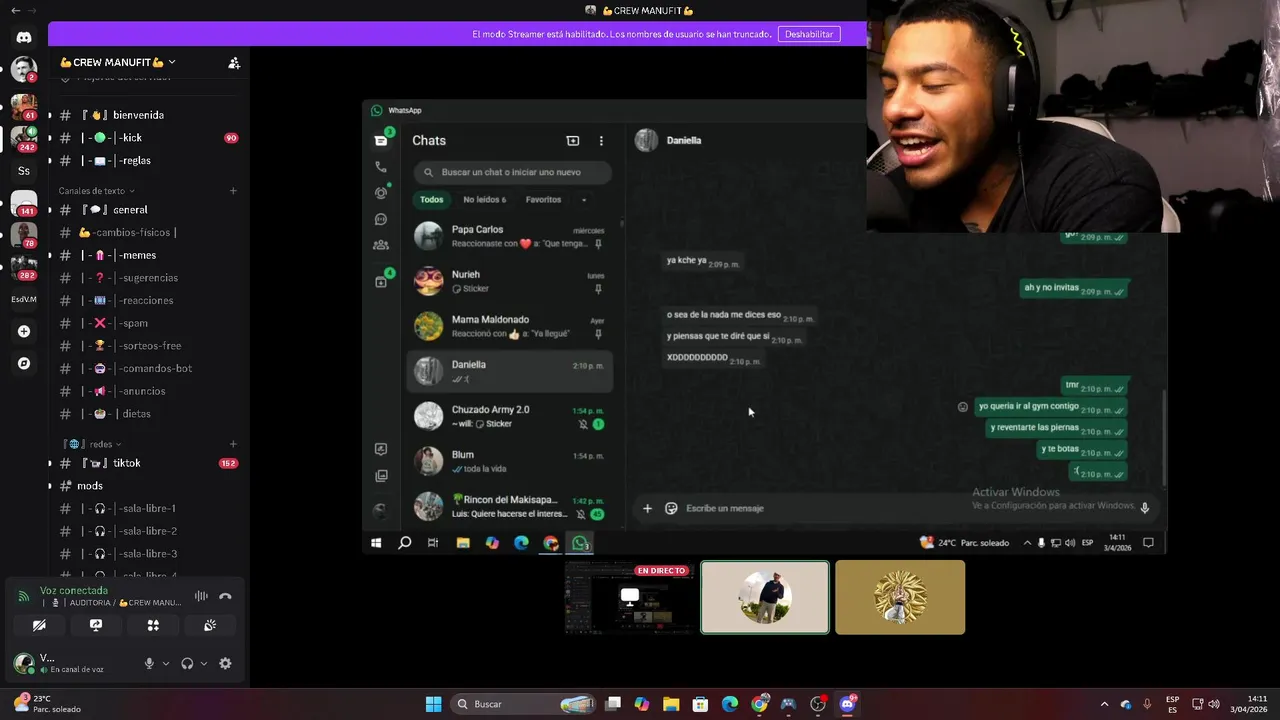Select the EN DIRECTO stream thumbnail

pos(630,597)
